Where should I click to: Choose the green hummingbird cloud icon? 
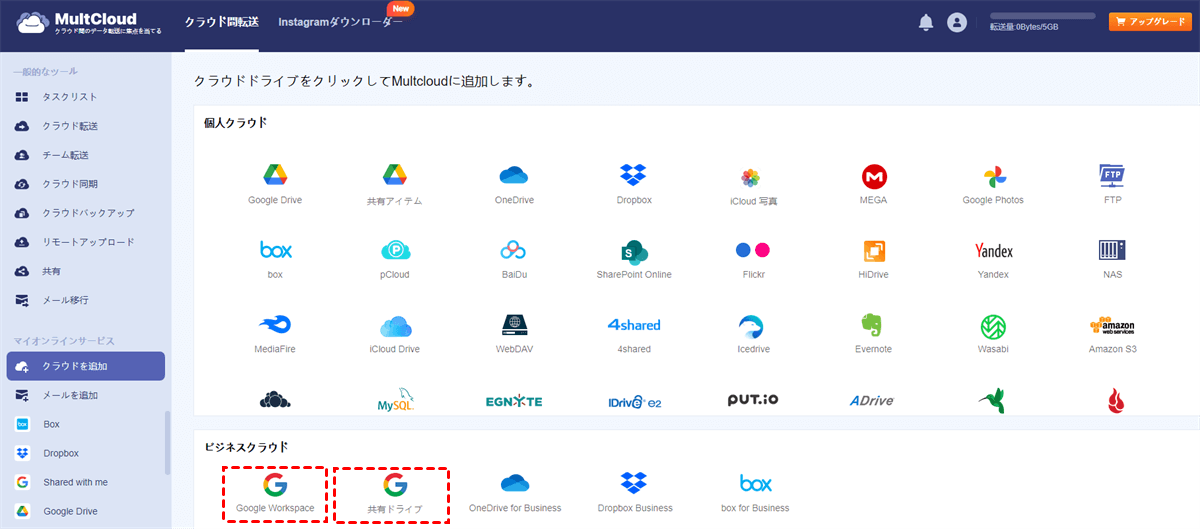(992, 400)
